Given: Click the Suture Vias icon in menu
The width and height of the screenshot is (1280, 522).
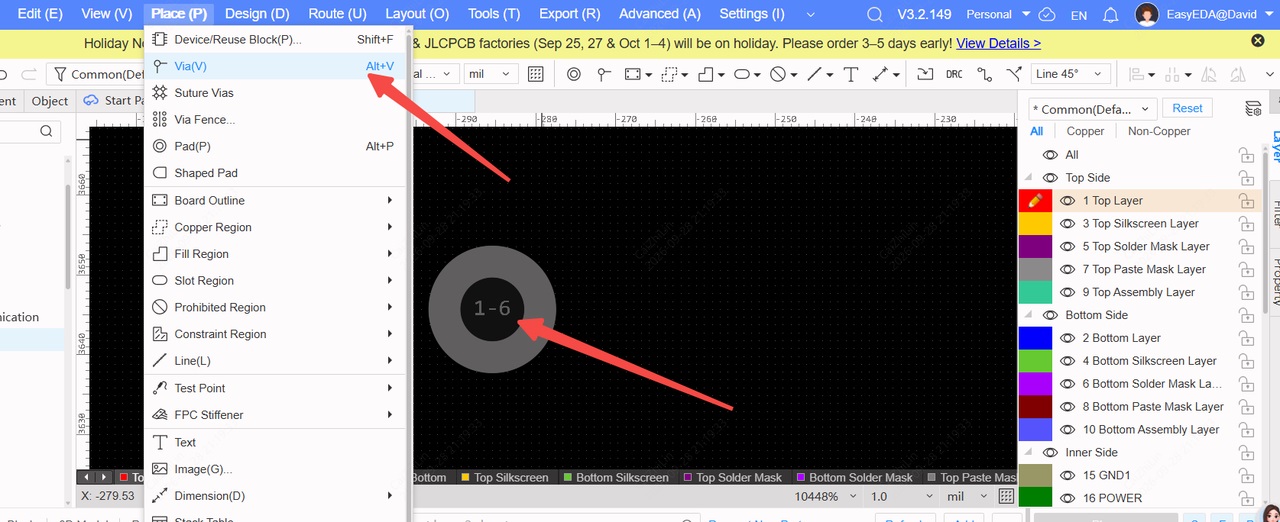Looking at the screenshot, I should (159, 92).
